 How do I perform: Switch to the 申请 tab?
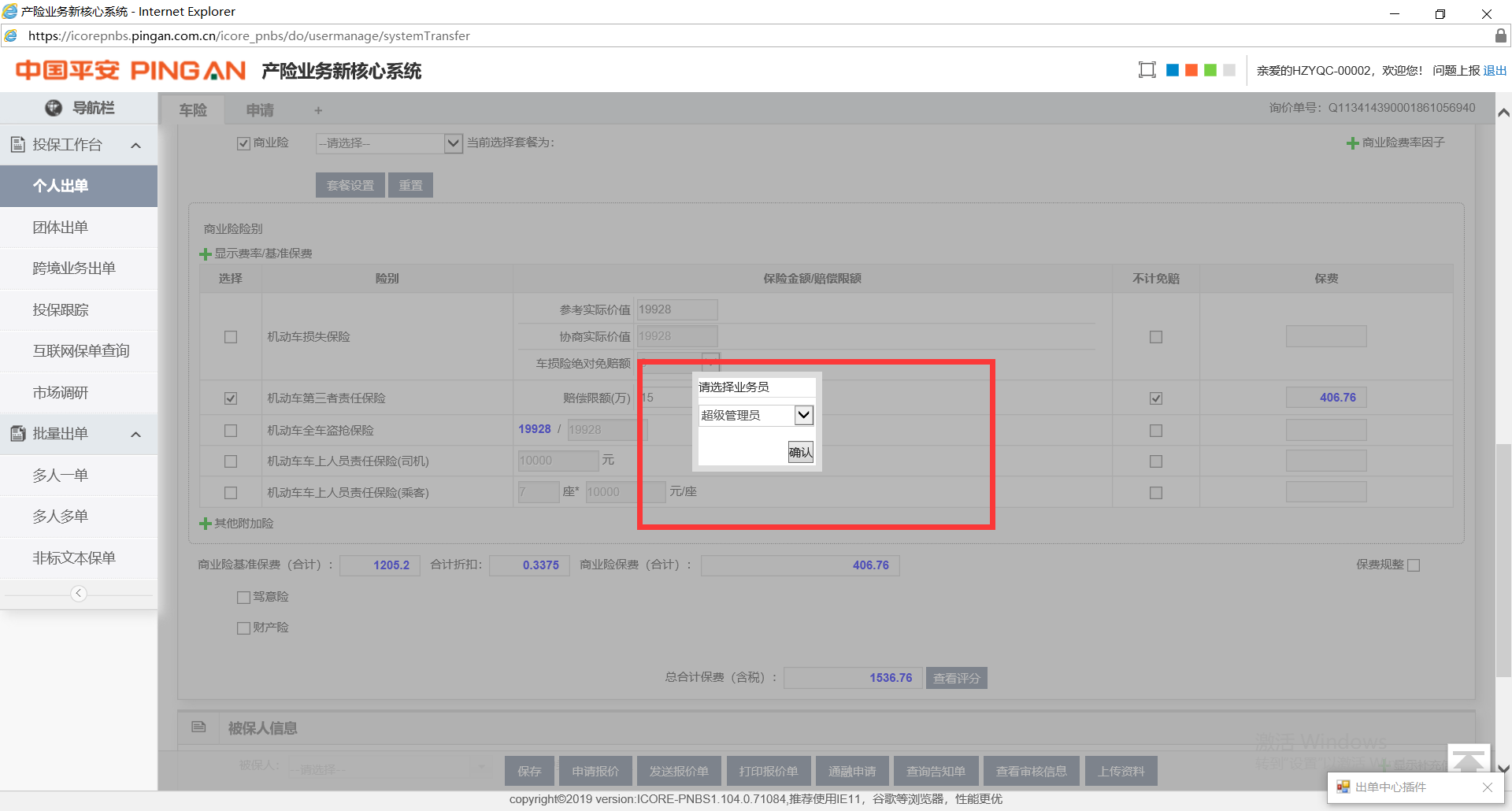(260, 110)
